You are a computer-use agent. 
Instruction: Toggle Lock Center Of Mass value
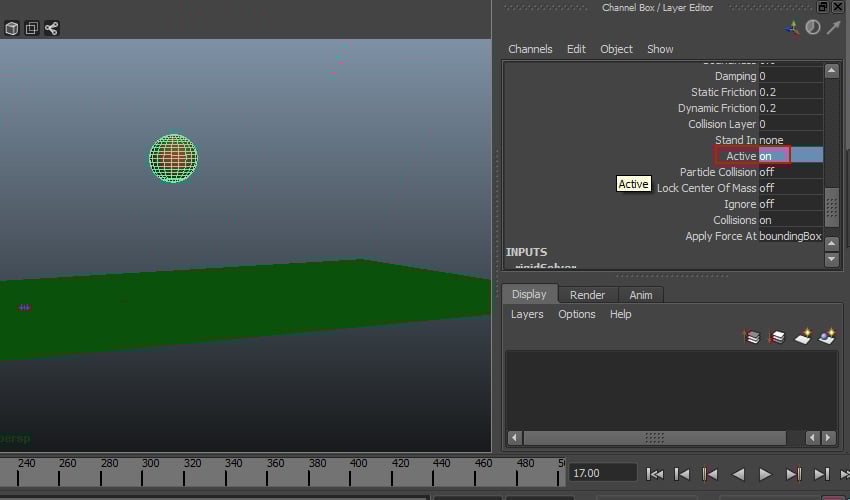pos(790,188)
